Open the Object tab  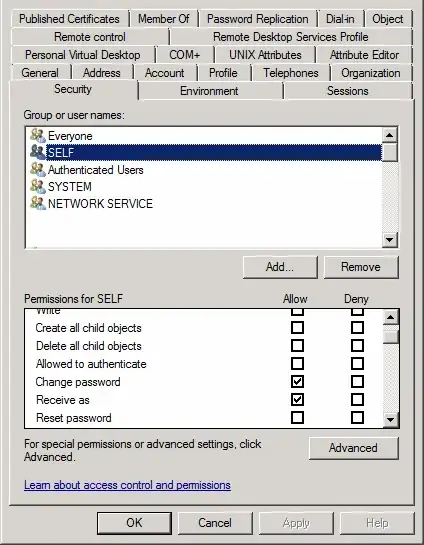tap(388, 19)
